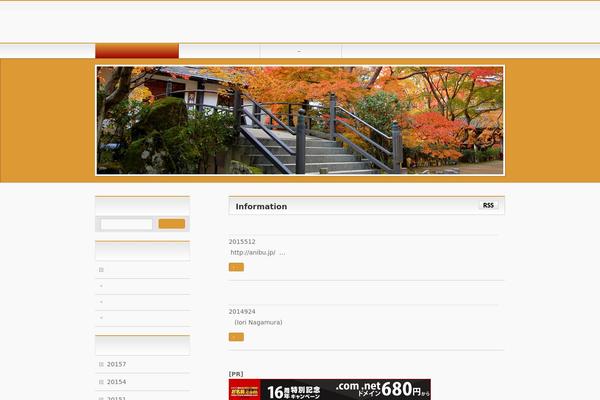Click orange button under 2015512 entry
The image size is (600, 400).
coord(236,267)
